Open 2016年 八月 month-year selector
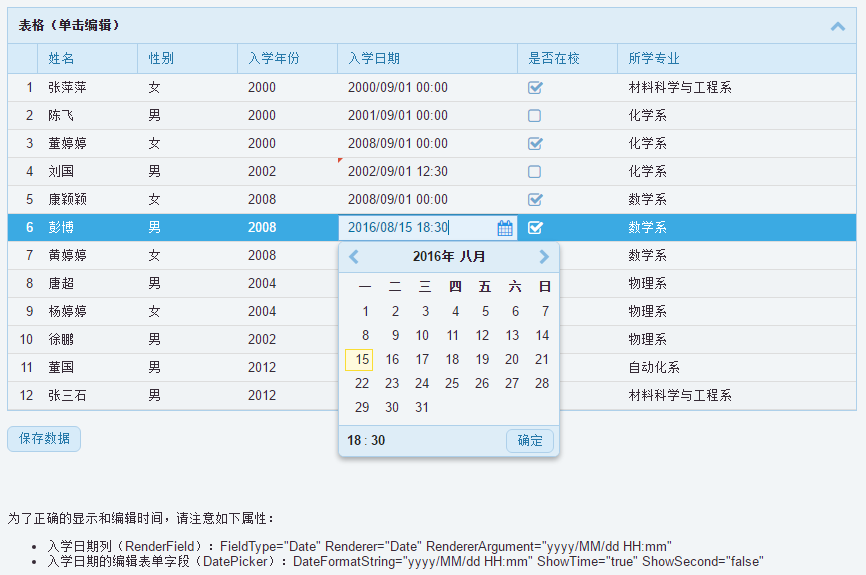Screen dimensions: 866x575 (449, 257)
